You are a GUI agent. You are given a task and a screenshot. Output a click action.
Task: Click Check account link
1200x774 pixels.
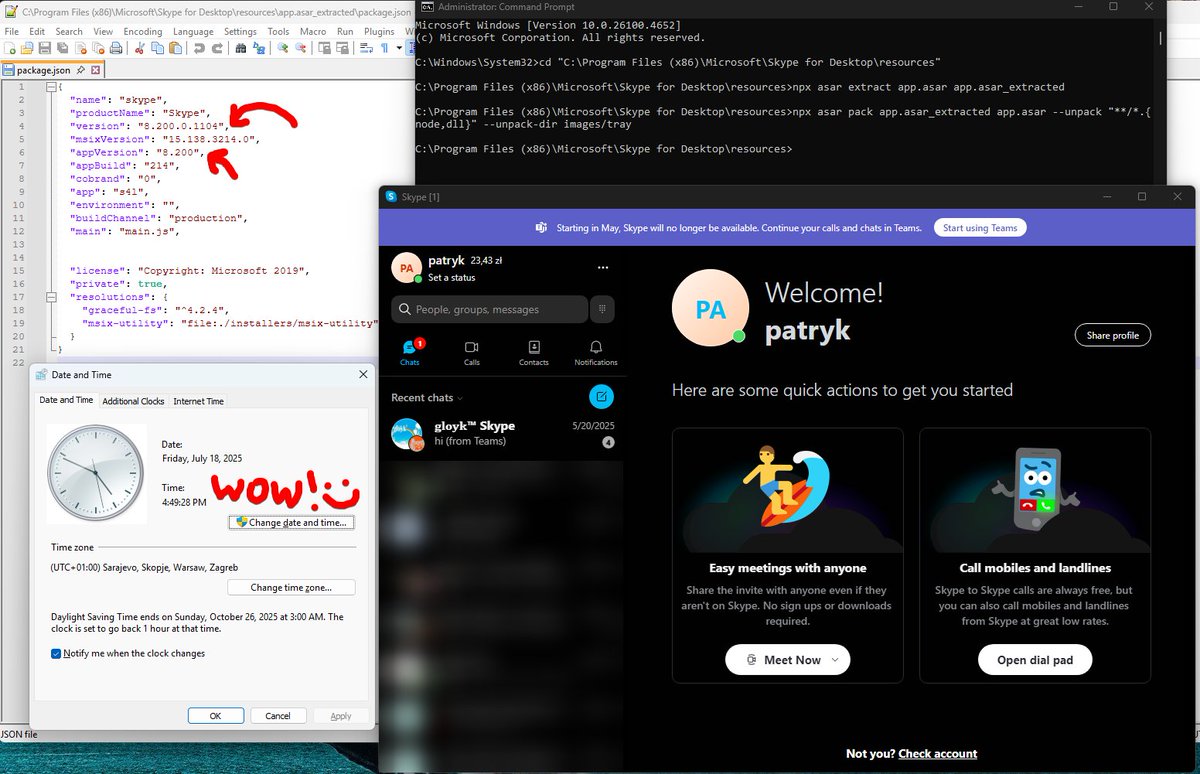point(937,753)
